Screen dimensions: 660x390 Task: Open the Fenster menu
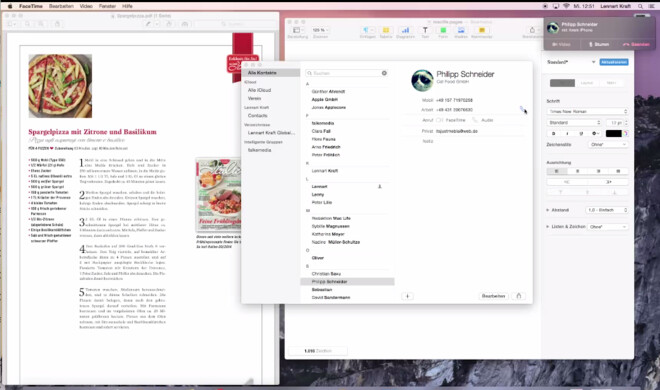[107, 6]
